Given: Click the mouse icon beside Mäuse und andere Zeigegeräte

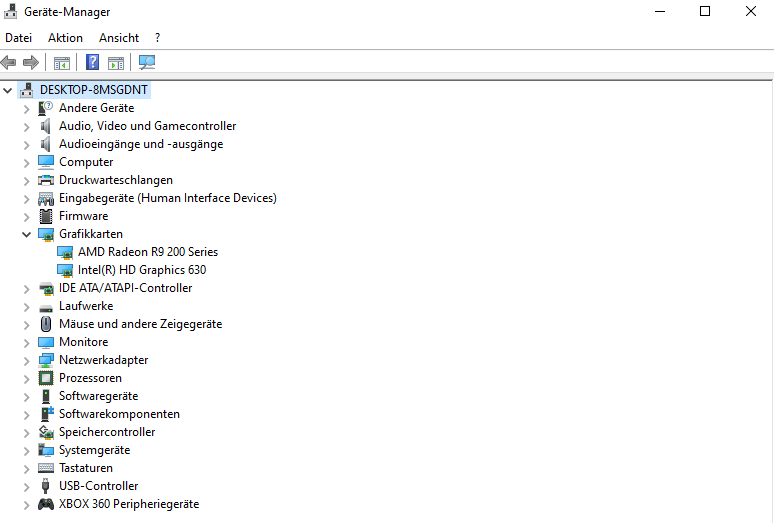Looking at the screenshot, I should click(x=45, y=324).
